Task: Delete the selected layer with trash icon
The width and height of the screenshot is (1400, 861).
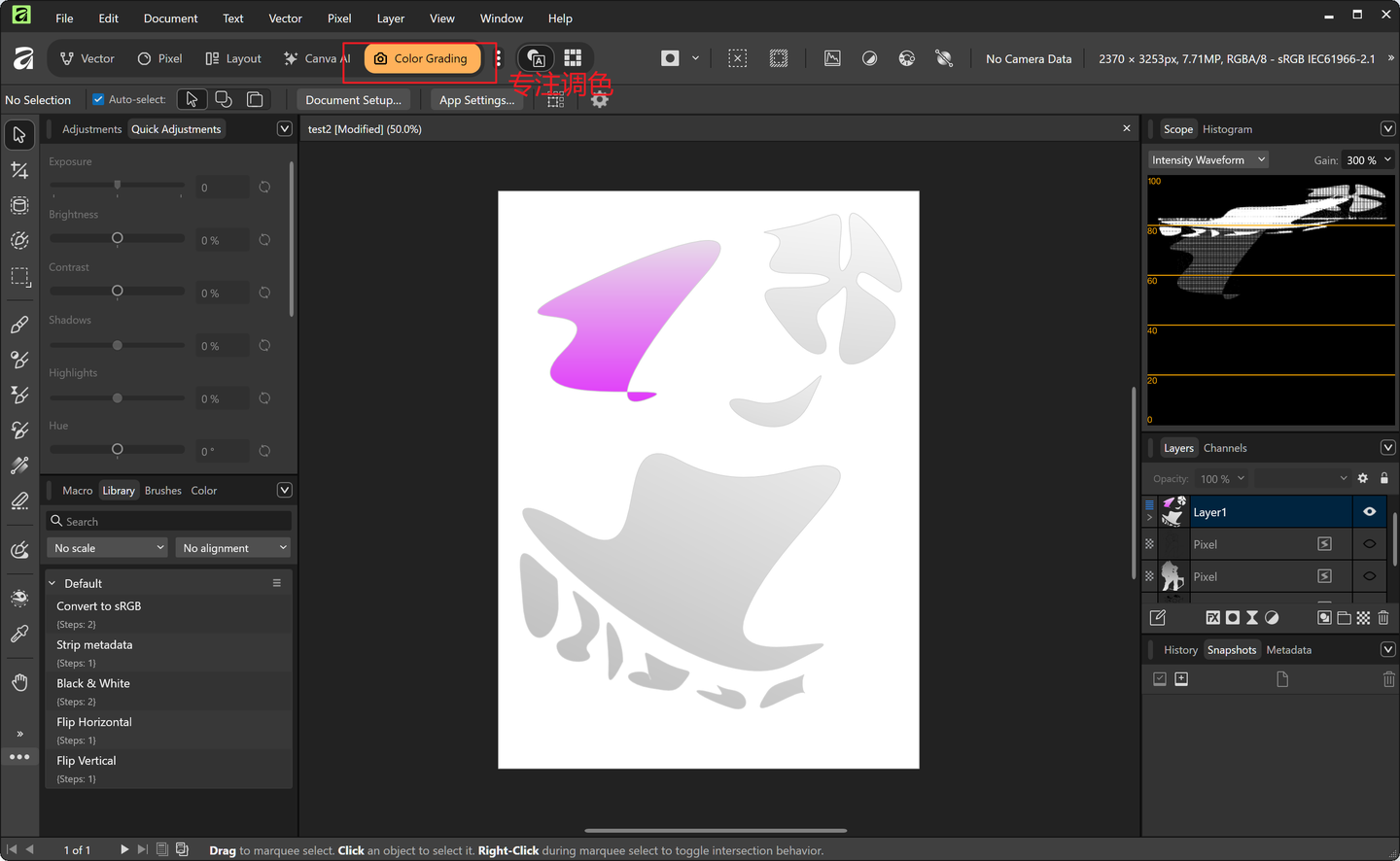Action: pyautogui.click(x=1383, y=617)
